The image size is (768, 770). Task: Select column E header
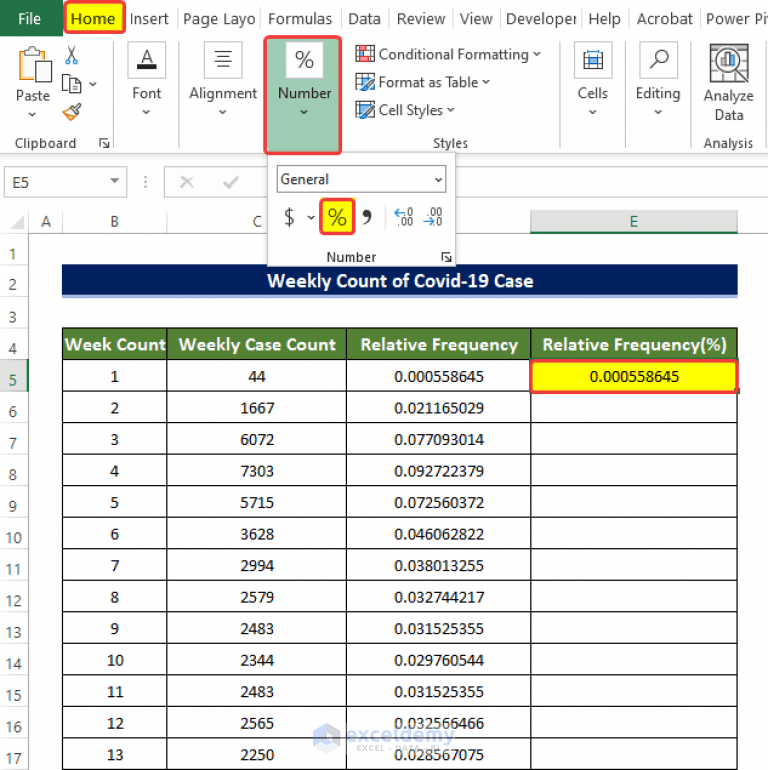pos(633,221)
